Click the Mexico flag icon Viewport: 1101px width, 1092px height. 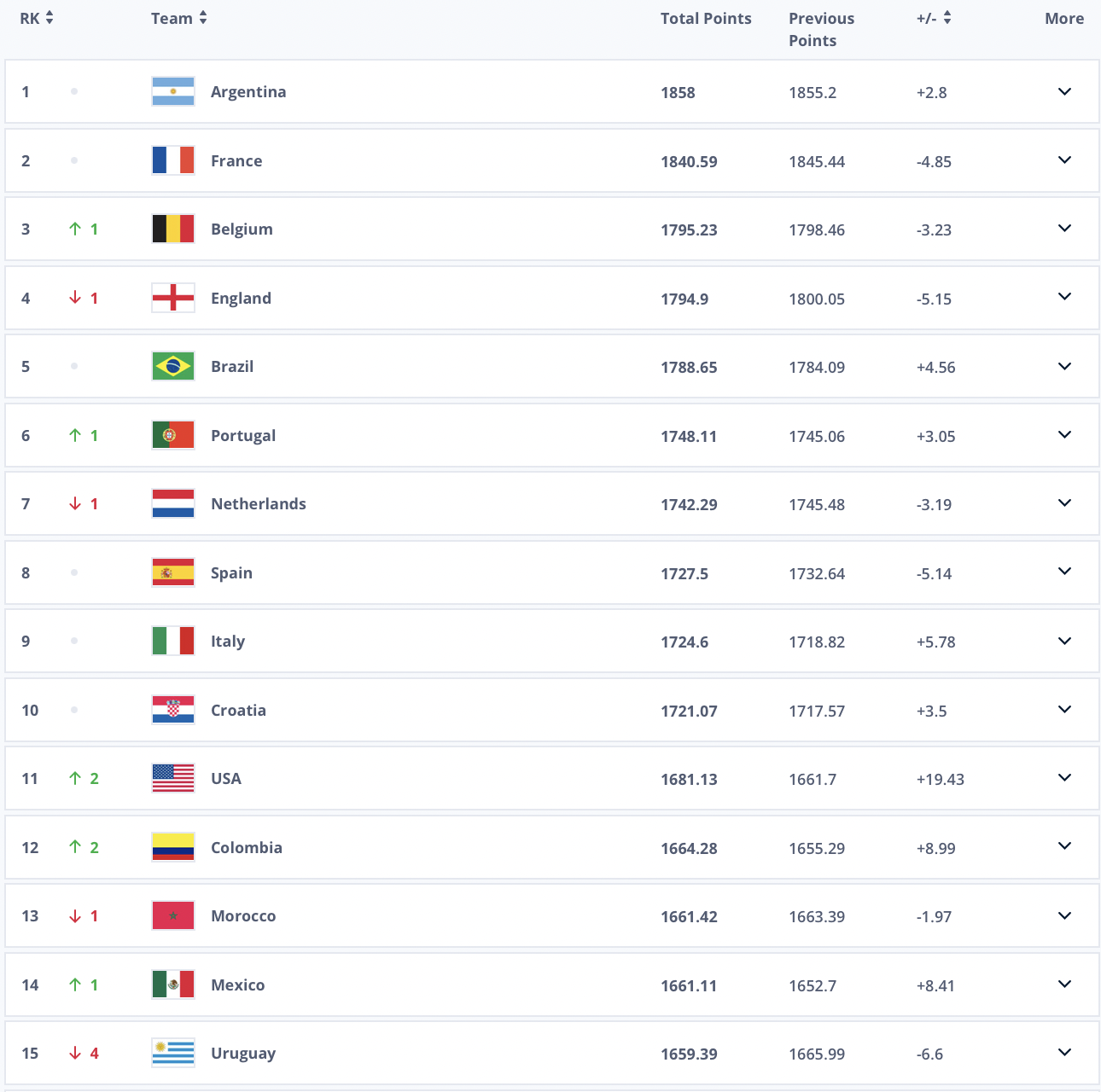[x=173, y=985]
